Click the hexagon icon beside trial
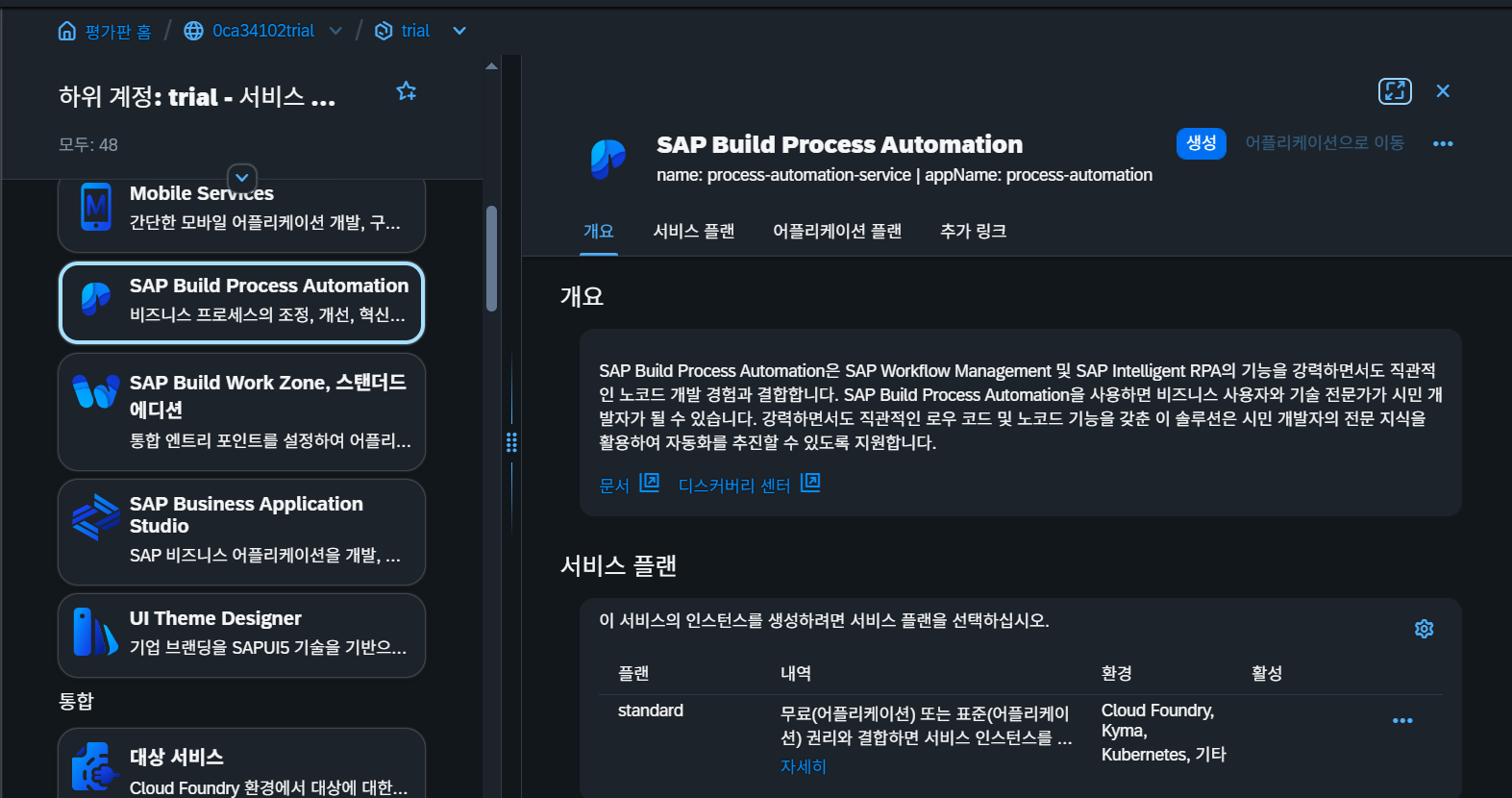Image resolution: width=1512 pixels, height=798 pixels. (x=384, y=31)
